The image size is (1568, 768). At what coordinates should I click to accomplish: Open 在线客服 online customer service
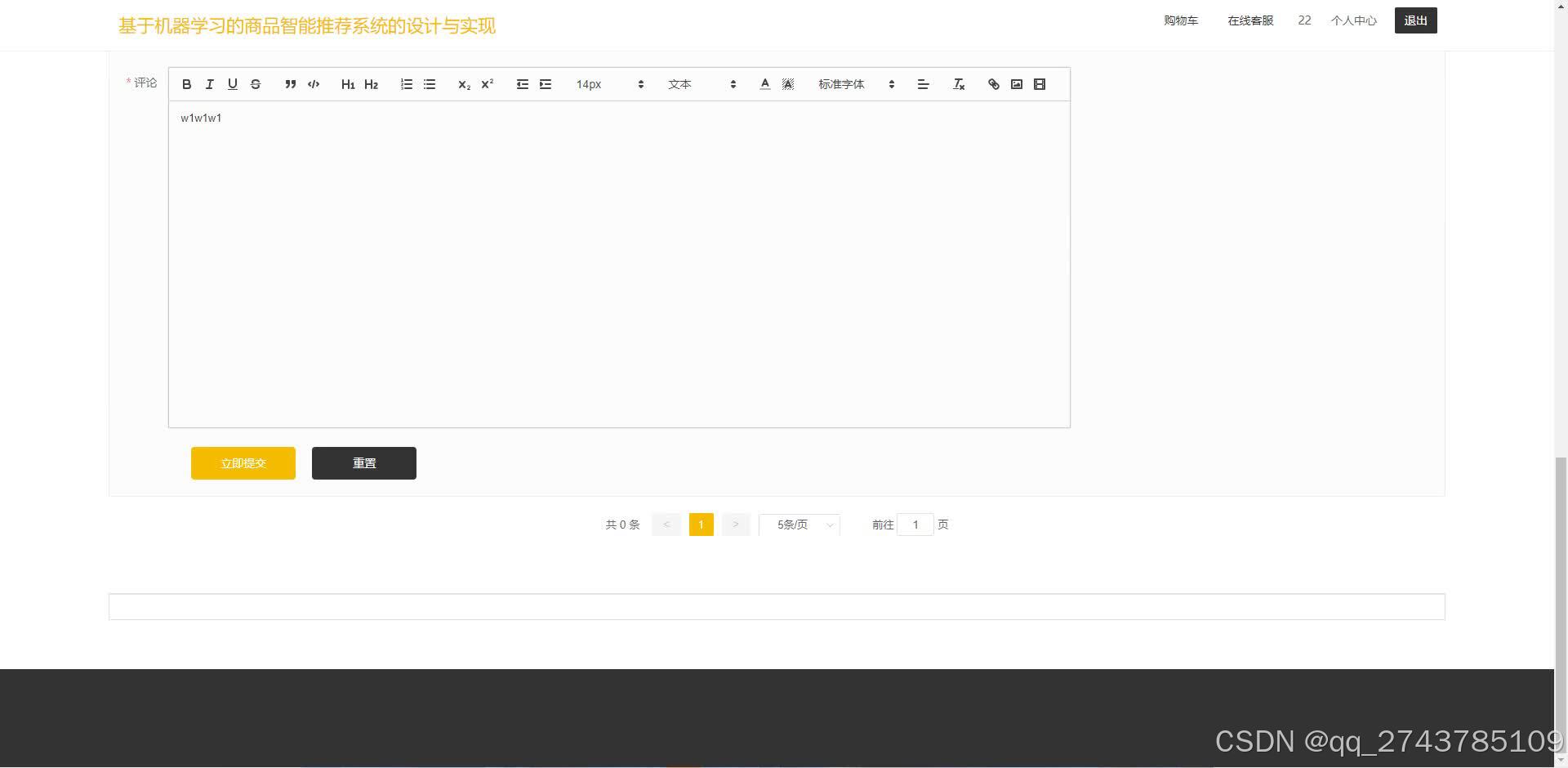[x=1250, y=20]
